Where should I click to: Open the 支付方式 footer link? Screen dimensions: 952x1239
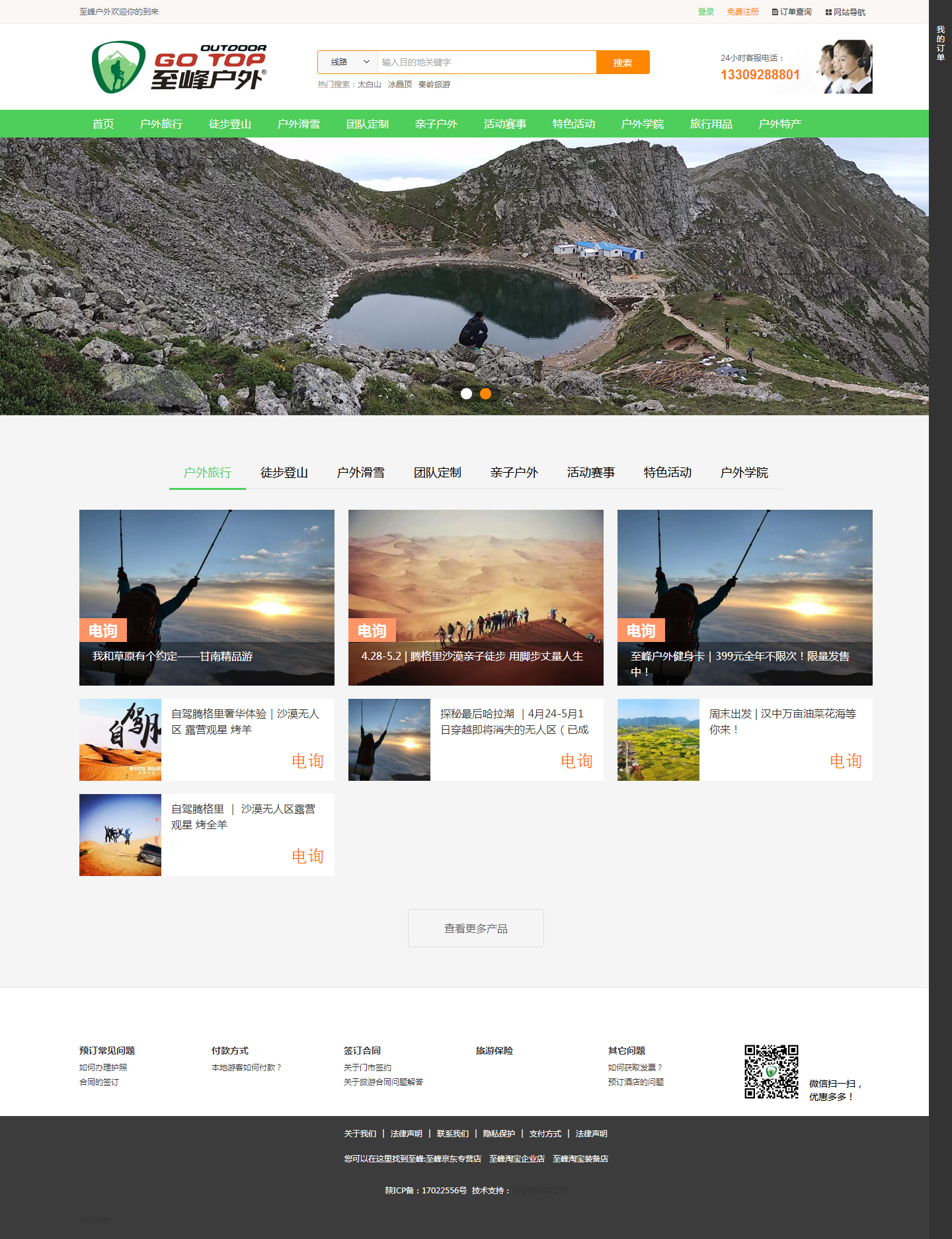tap(545, 1133)
